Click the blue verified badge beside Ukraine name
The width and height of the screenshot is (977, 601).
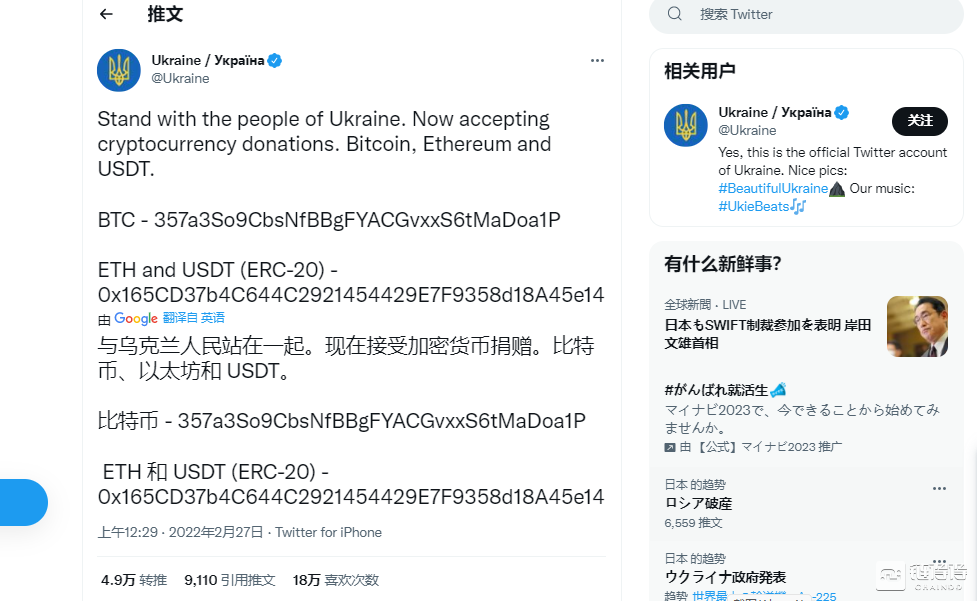coord(275,60)
